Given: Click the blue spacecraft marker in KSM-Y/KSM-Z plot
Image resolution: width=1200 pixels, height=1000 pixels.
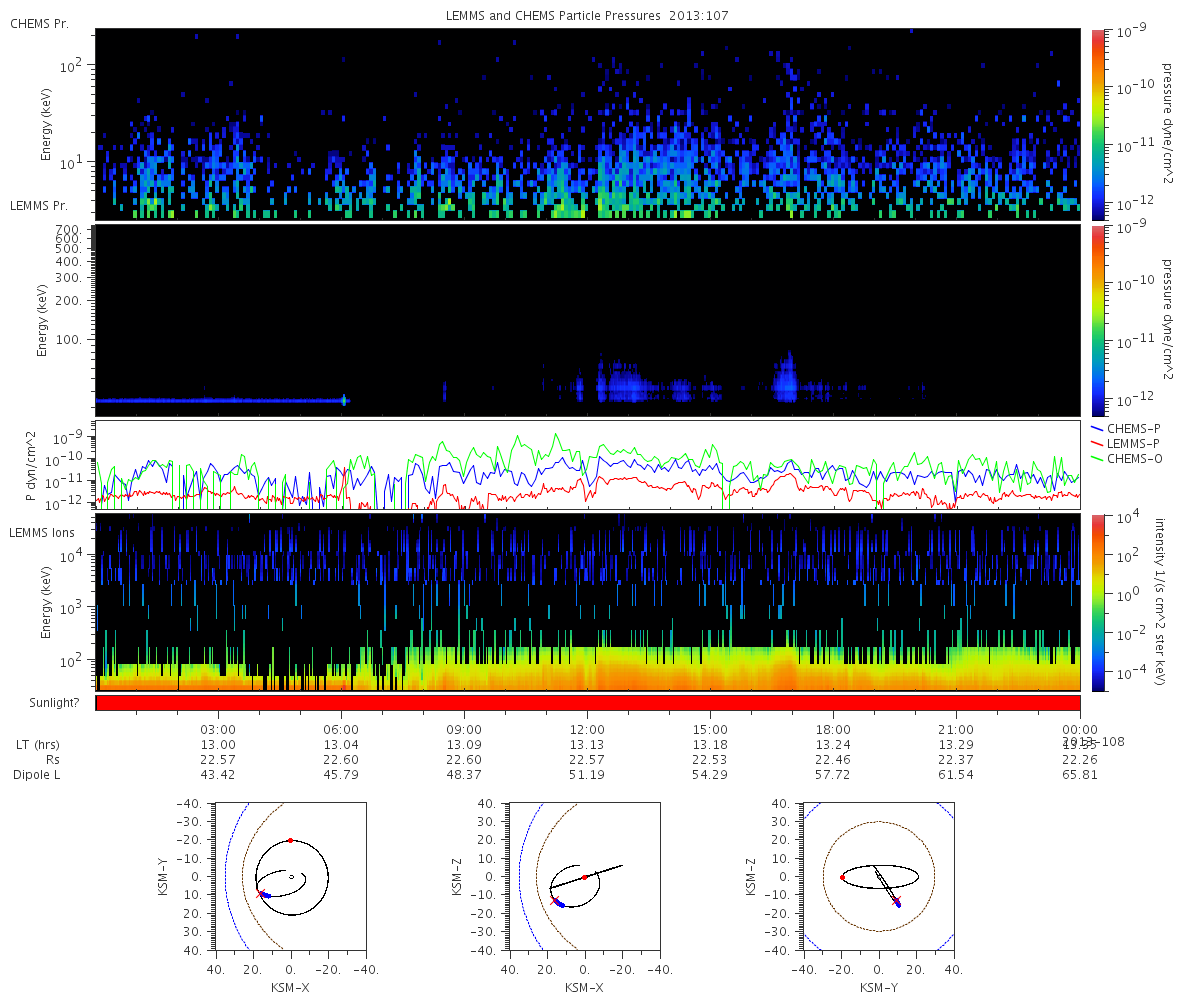Looking at the screenshot, I should tap(897, 904).
